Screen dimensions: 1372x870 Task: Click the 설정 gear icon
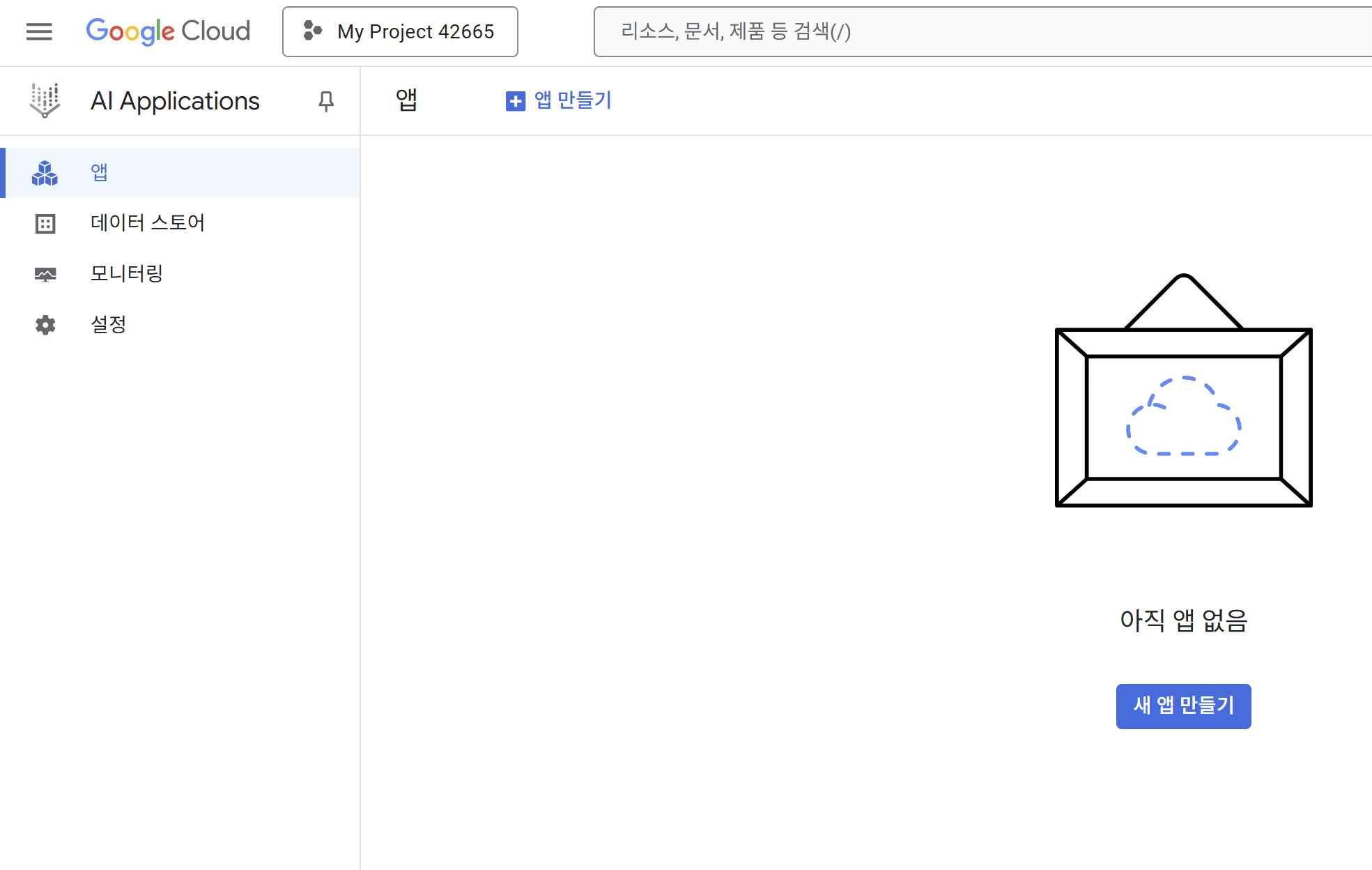tap(45, 325)
